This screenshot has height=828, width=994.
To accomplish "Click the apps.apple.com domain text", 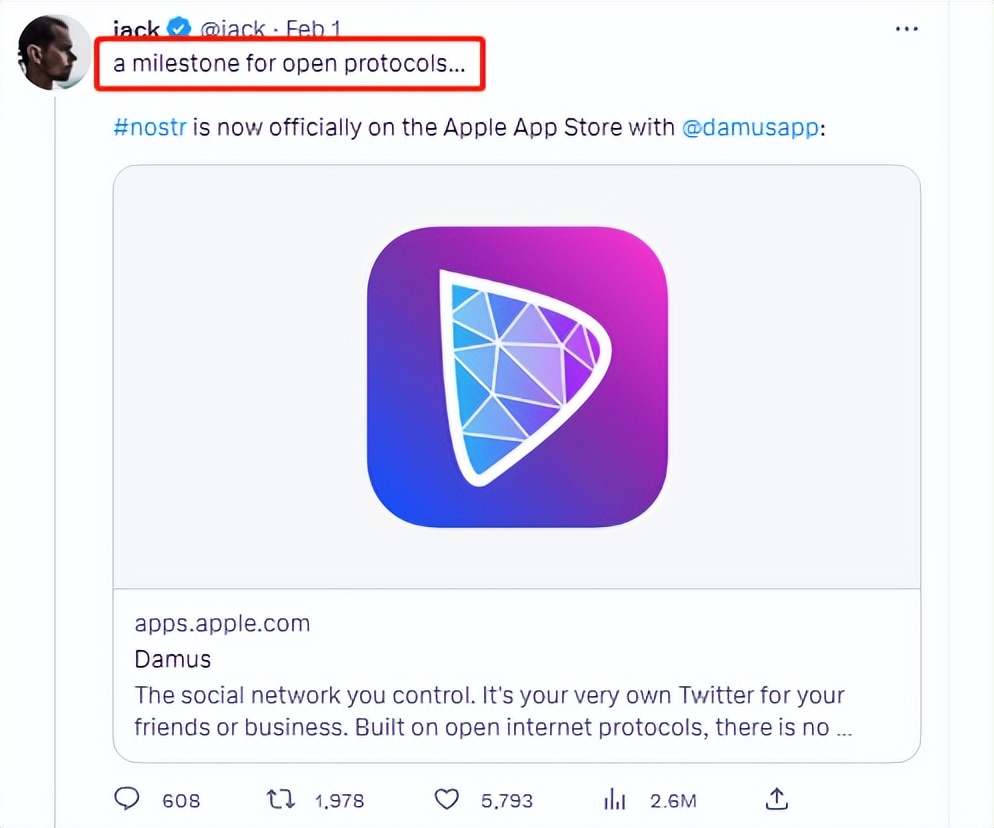I will click(x=222, y=623).
